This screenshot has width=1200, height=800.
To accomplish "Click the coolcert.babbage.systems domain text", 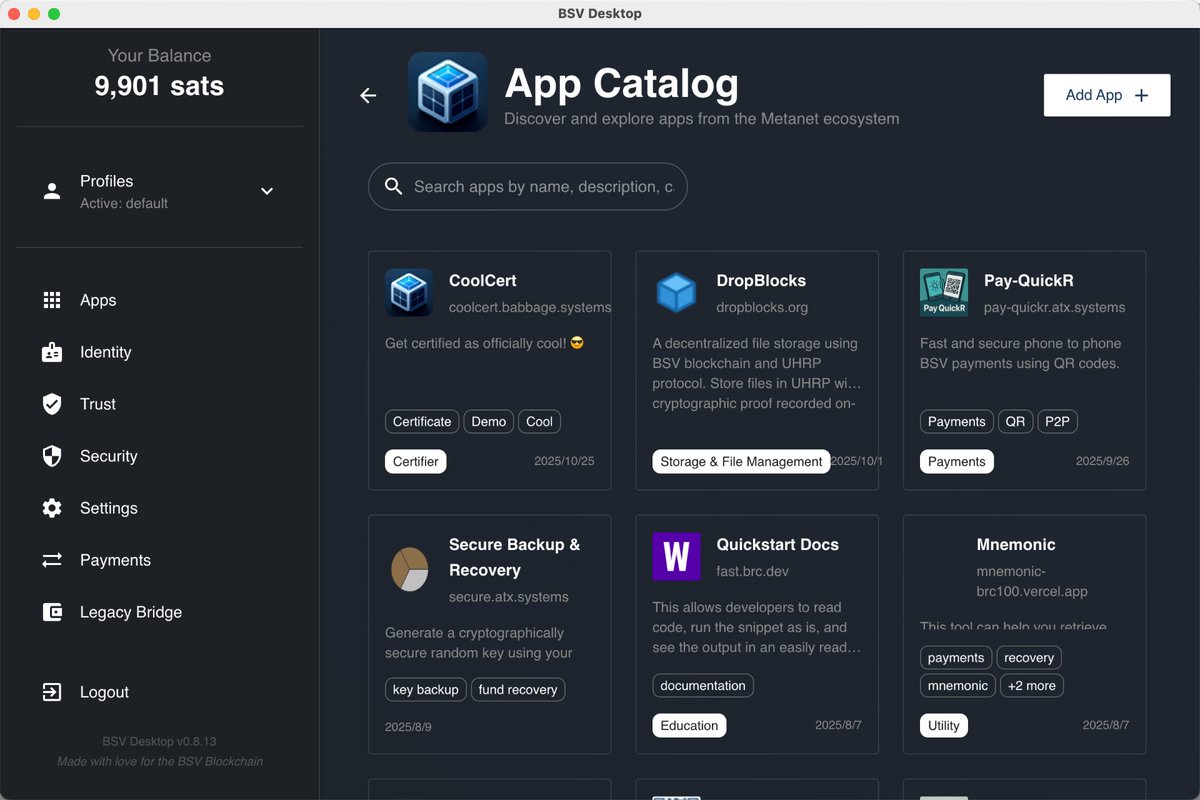I will 530,308.
